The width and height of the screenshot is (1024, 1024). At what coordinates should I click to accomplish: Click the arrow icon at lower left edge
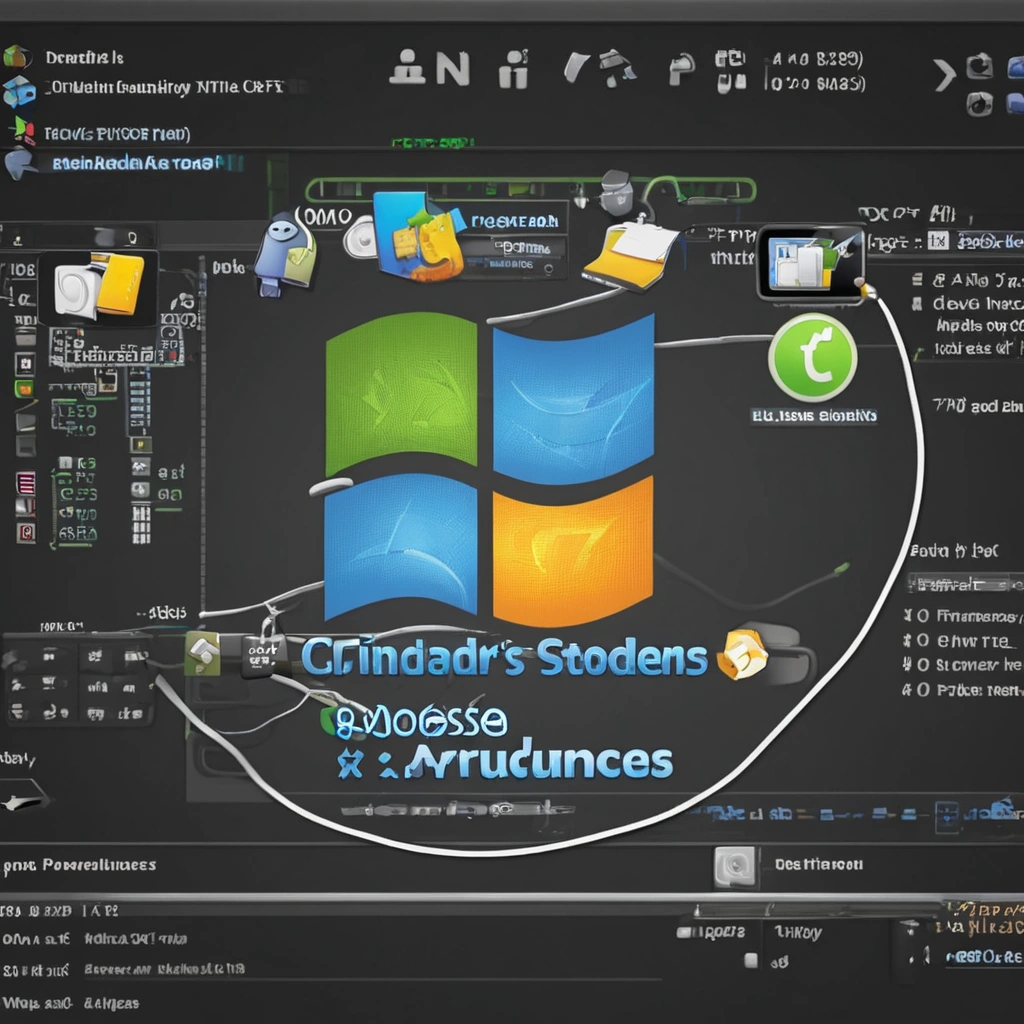pos(24,798)
